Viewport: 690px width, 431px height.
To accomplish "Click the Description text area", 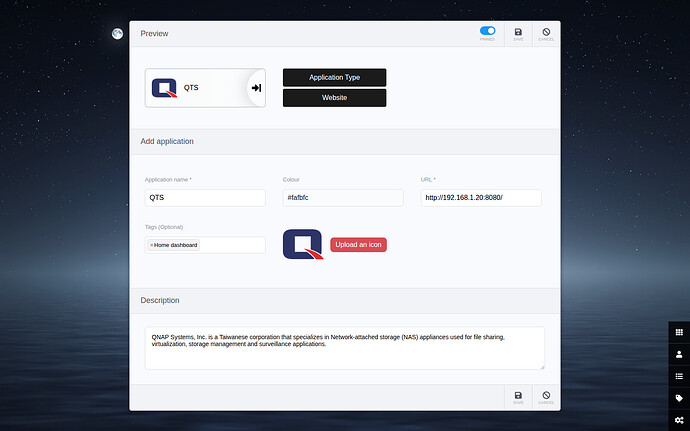I will (x=345, y=348).
